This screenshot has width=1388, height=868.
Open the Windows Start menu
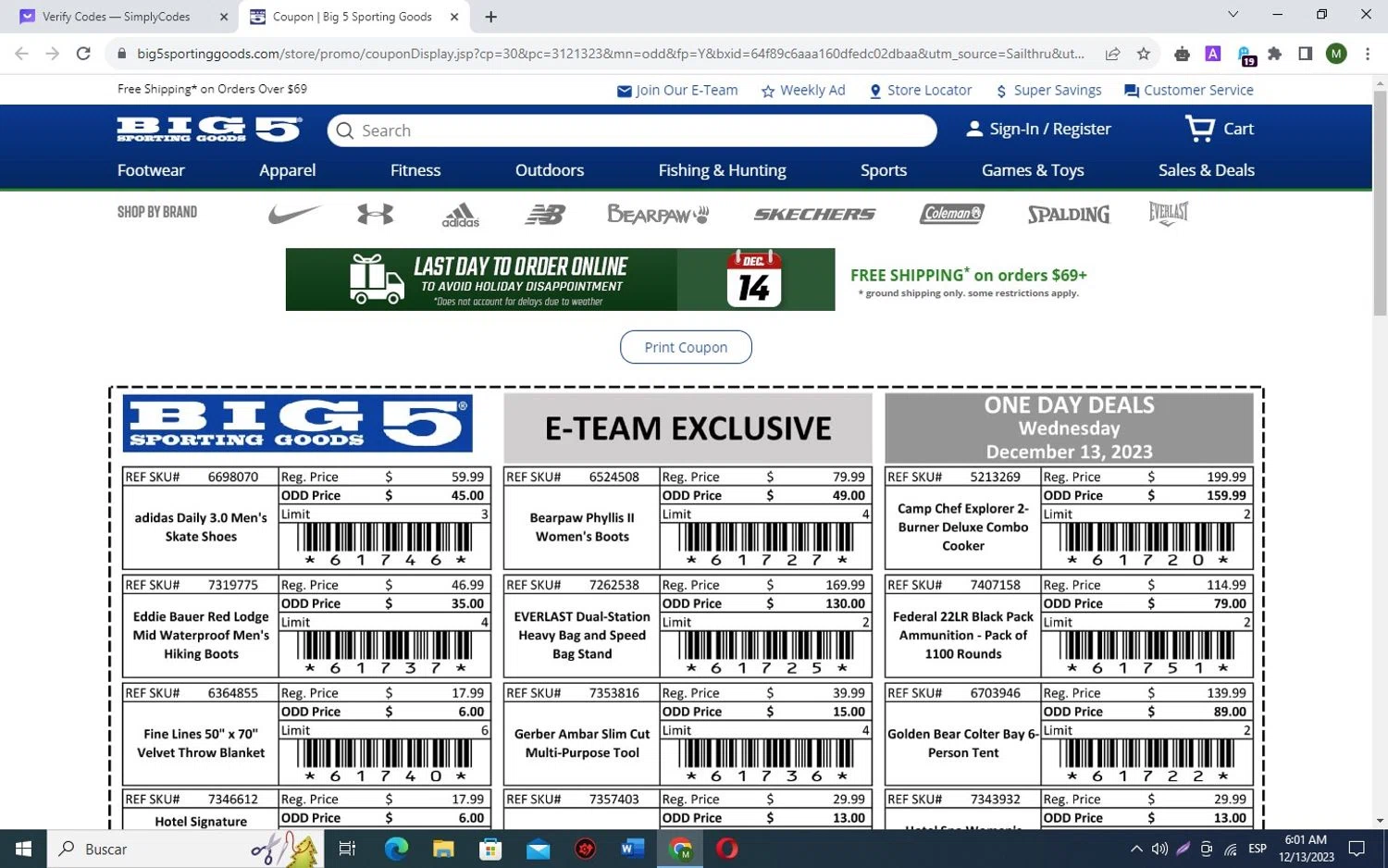click(23, 849)
